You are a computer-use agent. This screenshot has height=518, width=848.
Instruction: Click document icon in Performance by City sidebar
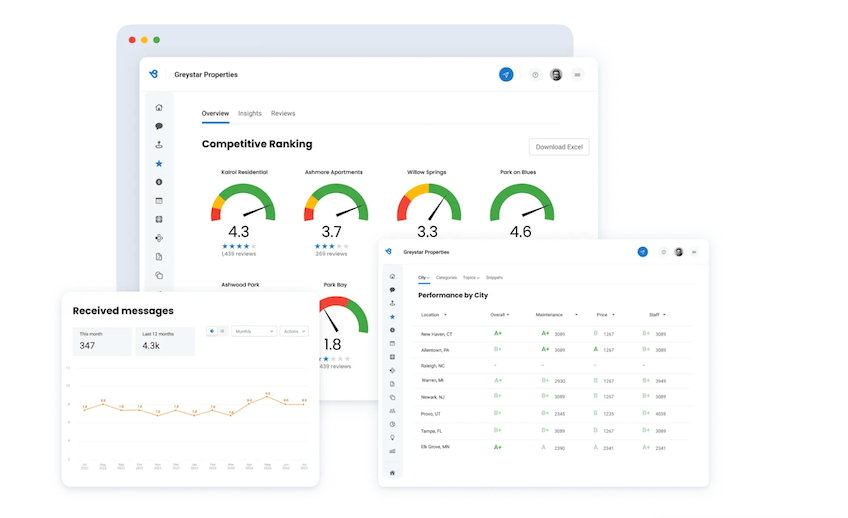click(392, 384)
